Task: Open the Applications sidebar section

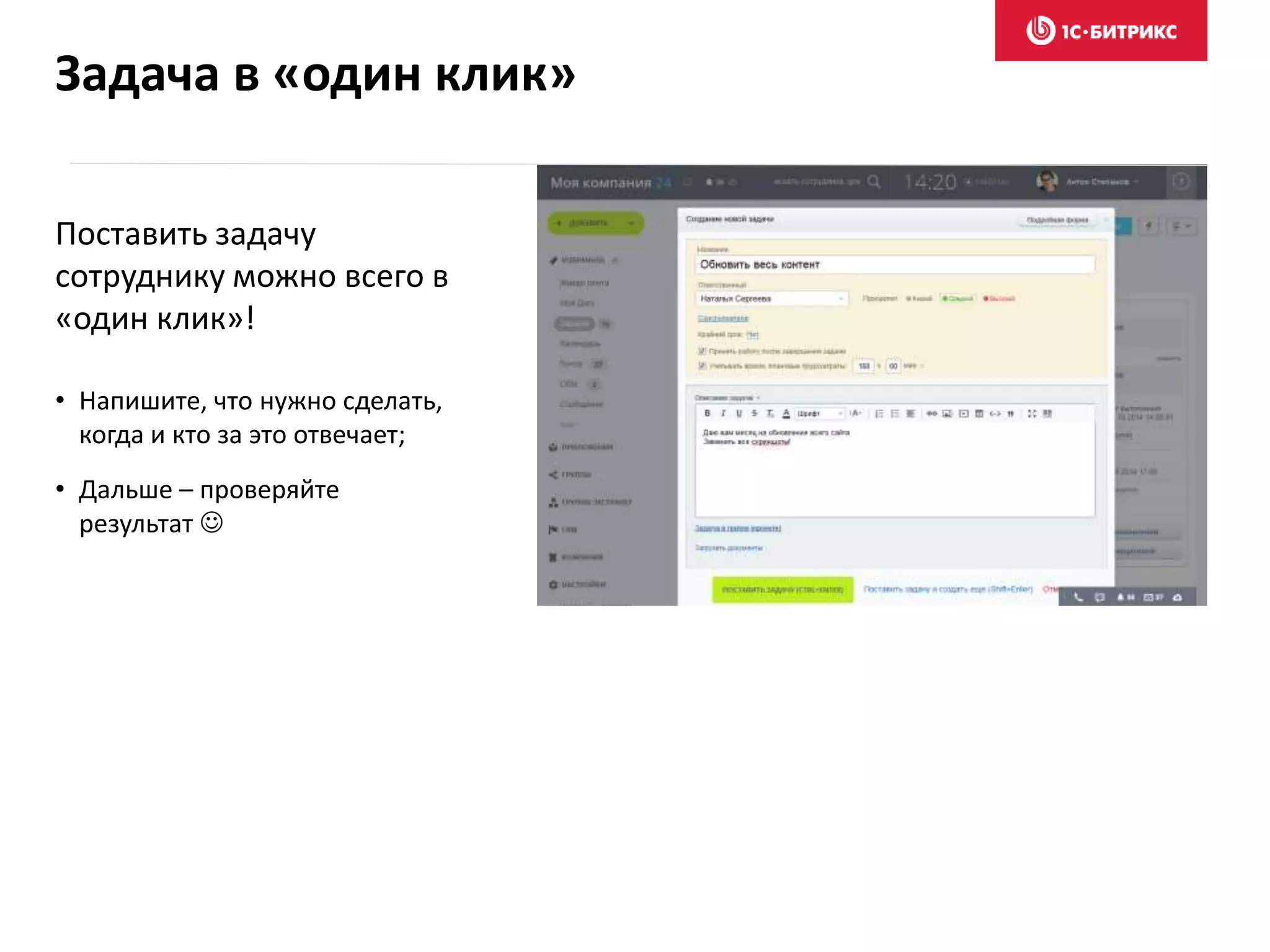Action: [x=581, y=447]
